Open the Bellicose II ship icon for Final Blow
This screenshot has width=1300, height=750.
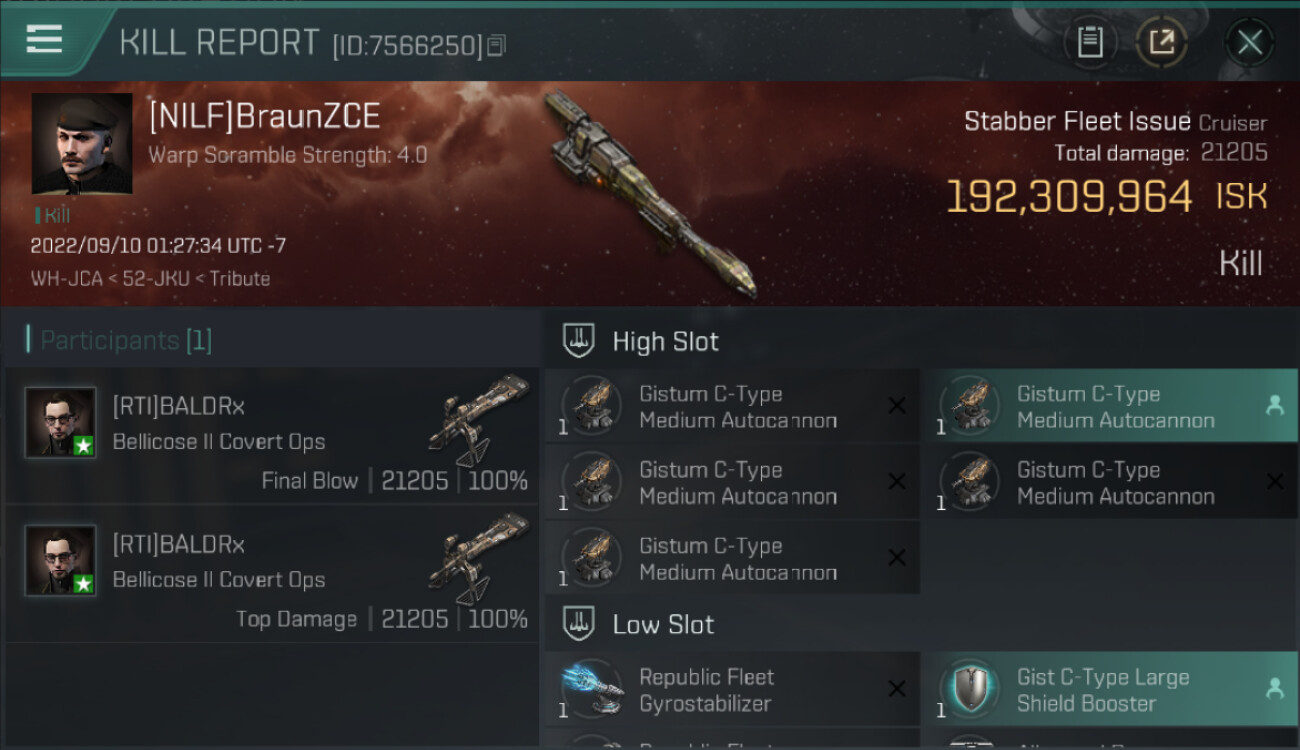pos(478,420)
